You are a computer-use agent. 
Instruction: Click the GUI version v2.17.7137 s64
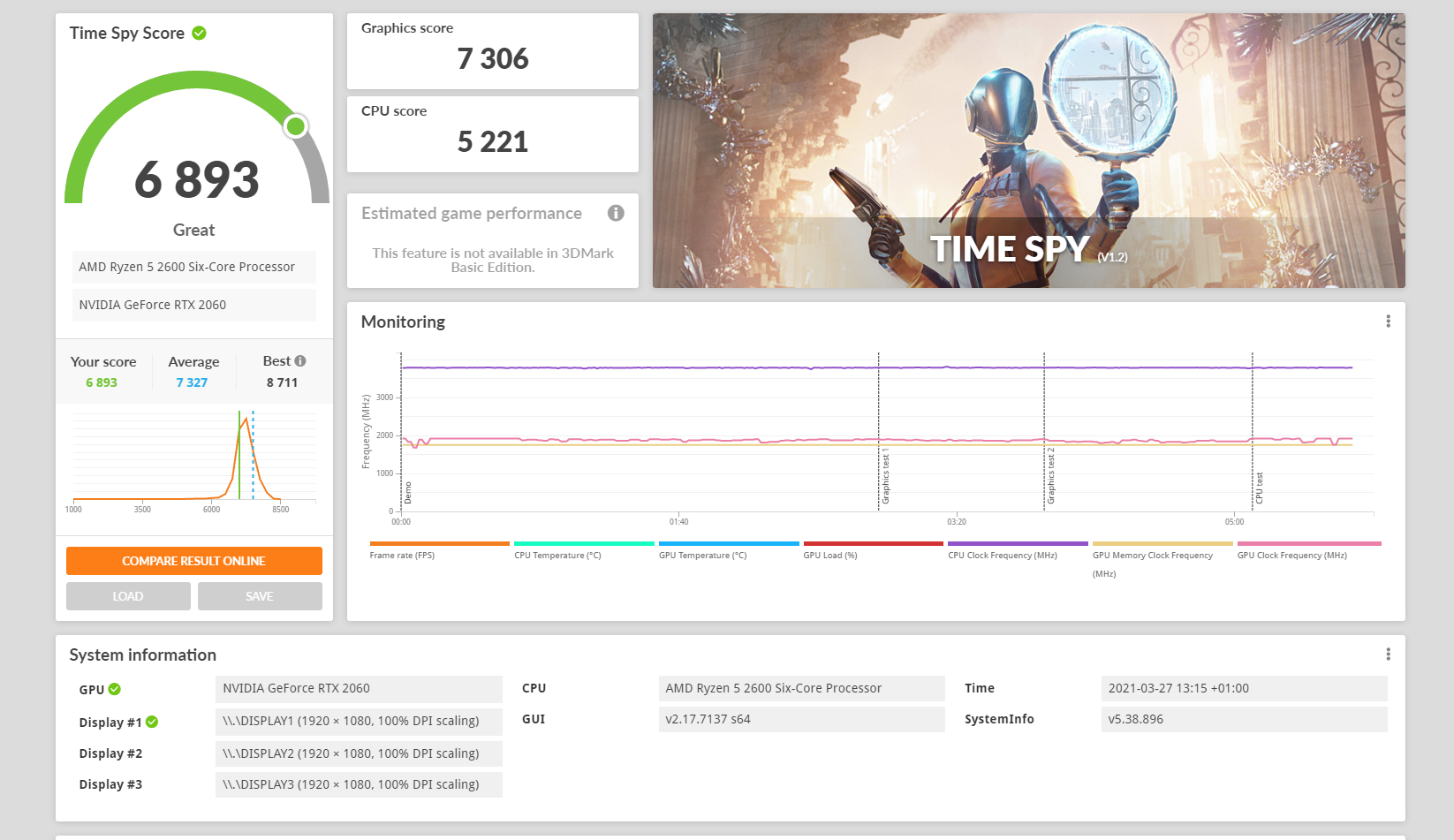click(x=802, y=720)
